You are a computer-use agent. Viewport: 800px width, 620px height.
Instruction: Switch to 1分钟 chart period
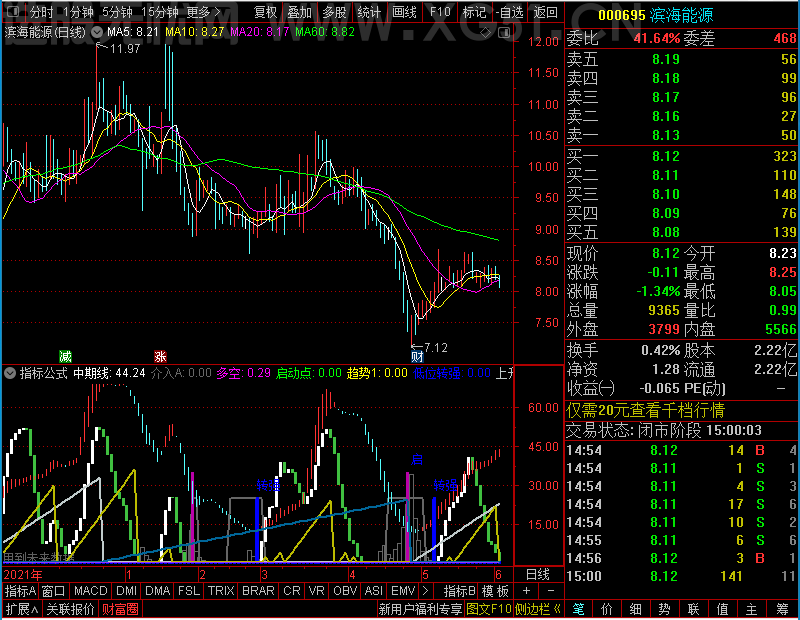[x=78, y=12]
